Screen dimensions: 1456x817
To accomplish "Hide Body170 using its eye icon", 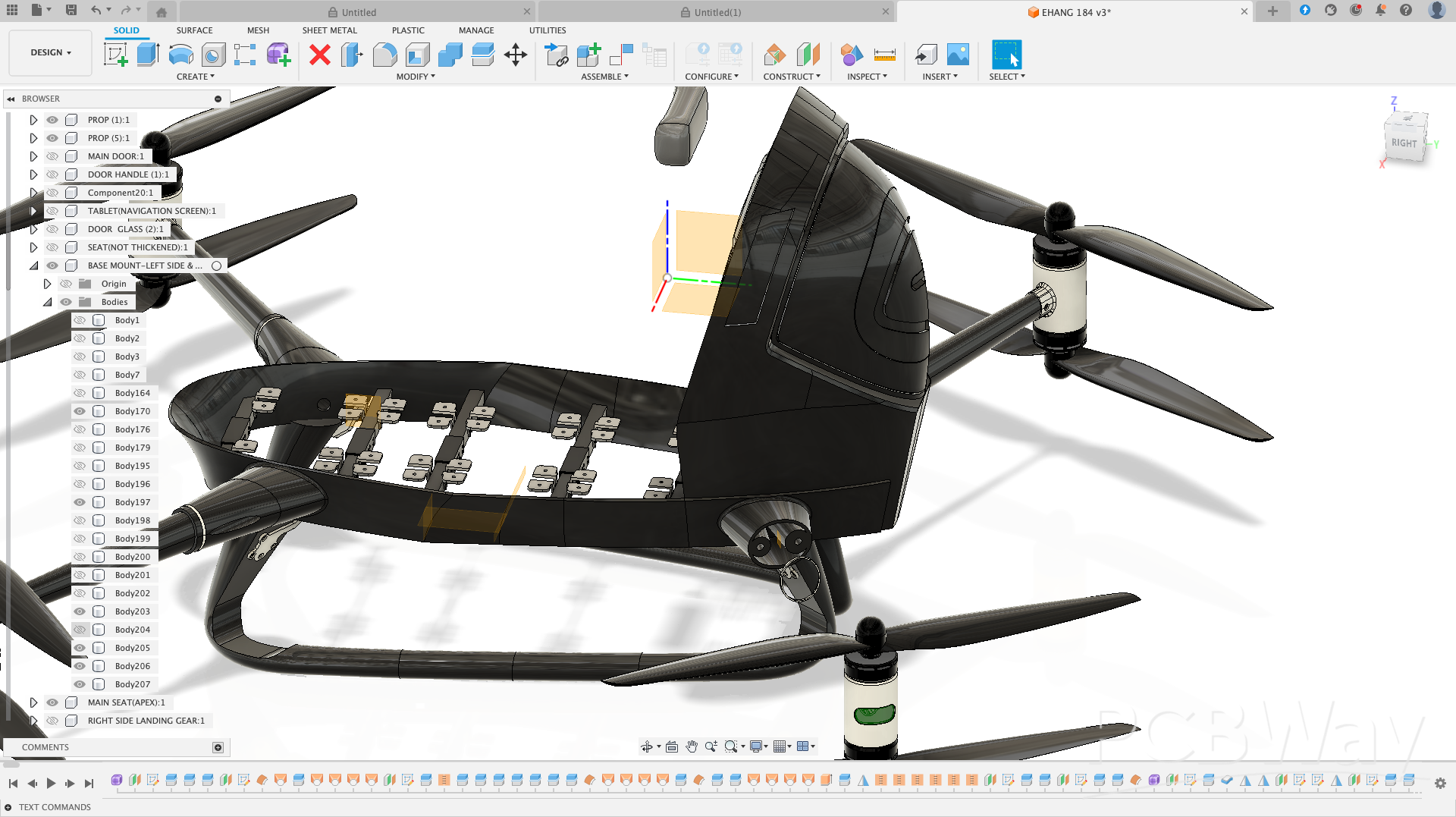I will pos(80,411).
